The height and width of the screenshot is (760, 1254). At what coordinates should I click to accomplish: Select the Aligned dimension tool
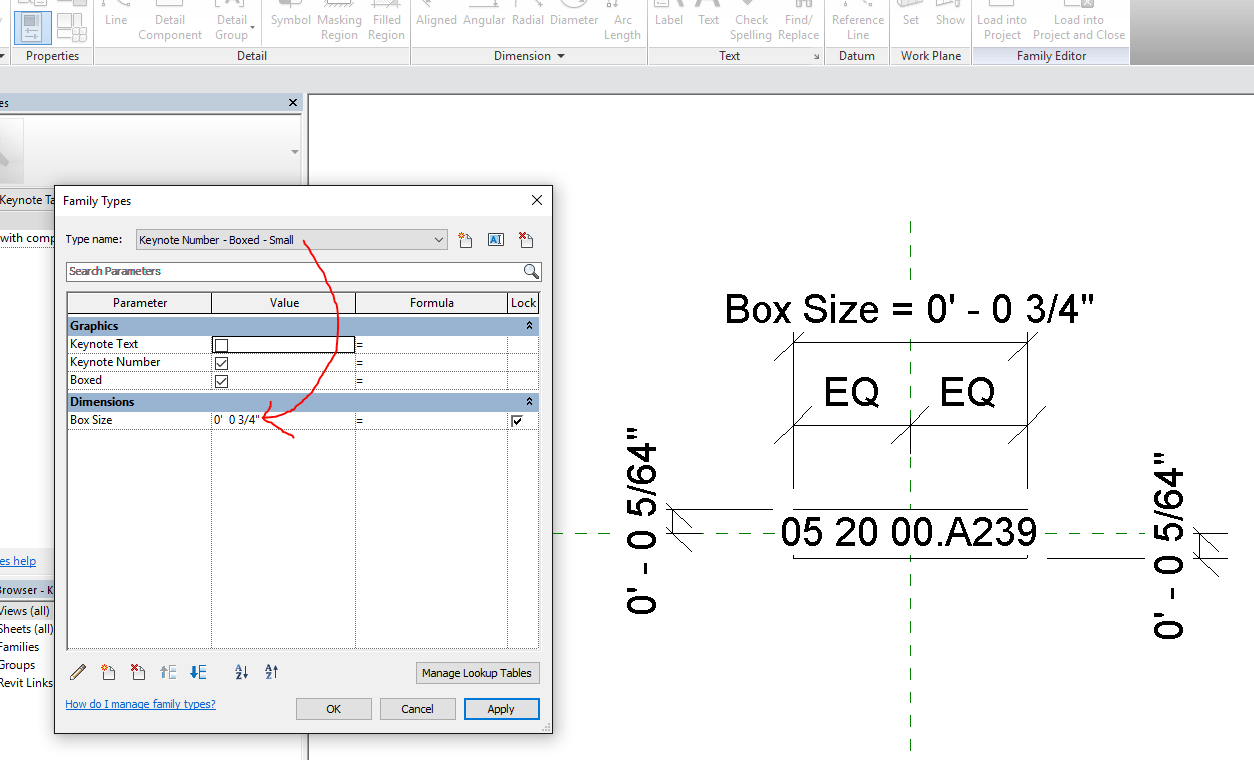(x=436, y=20)
